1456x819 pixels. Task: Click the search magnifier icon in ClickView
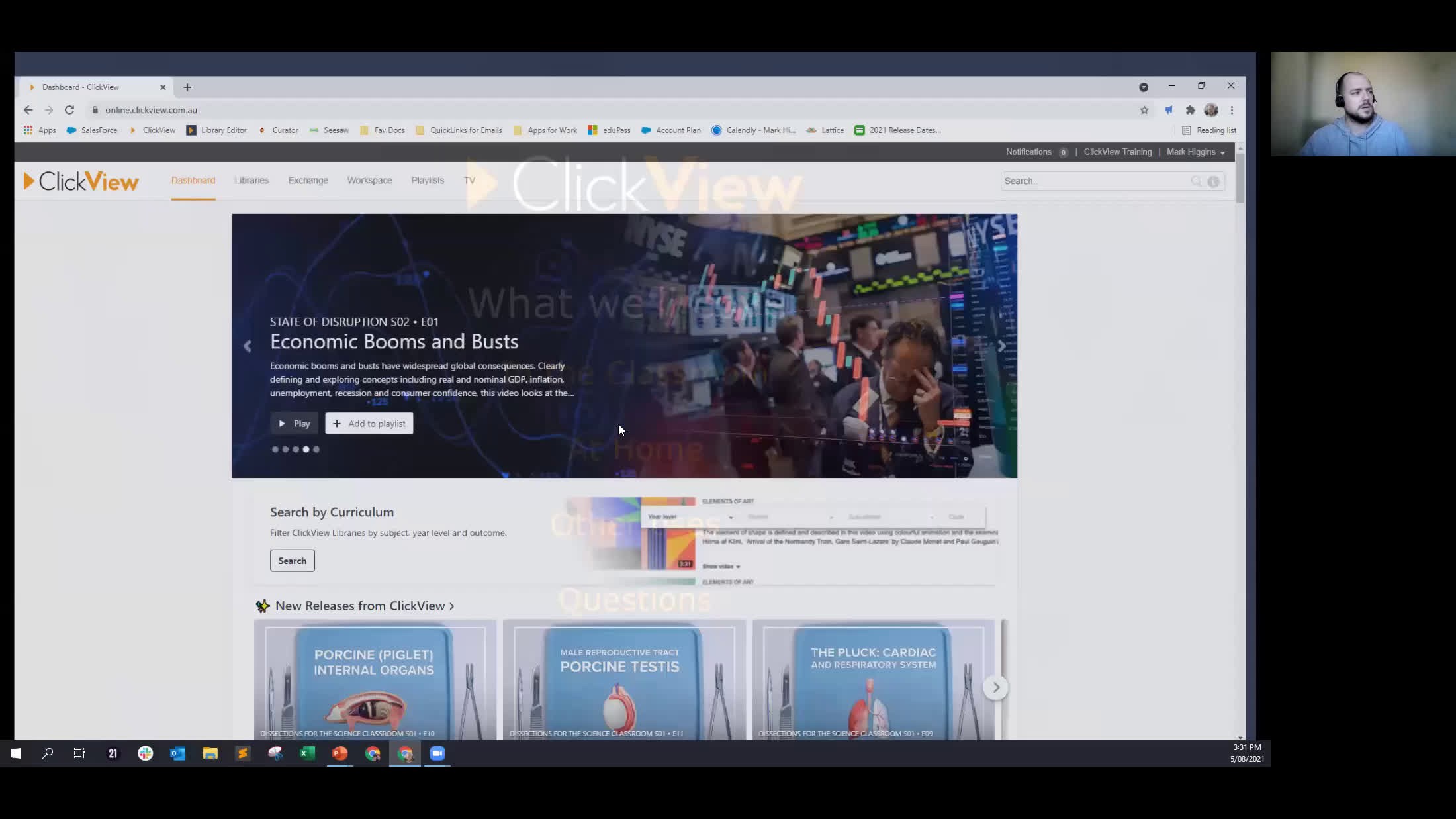(1197, 181)
